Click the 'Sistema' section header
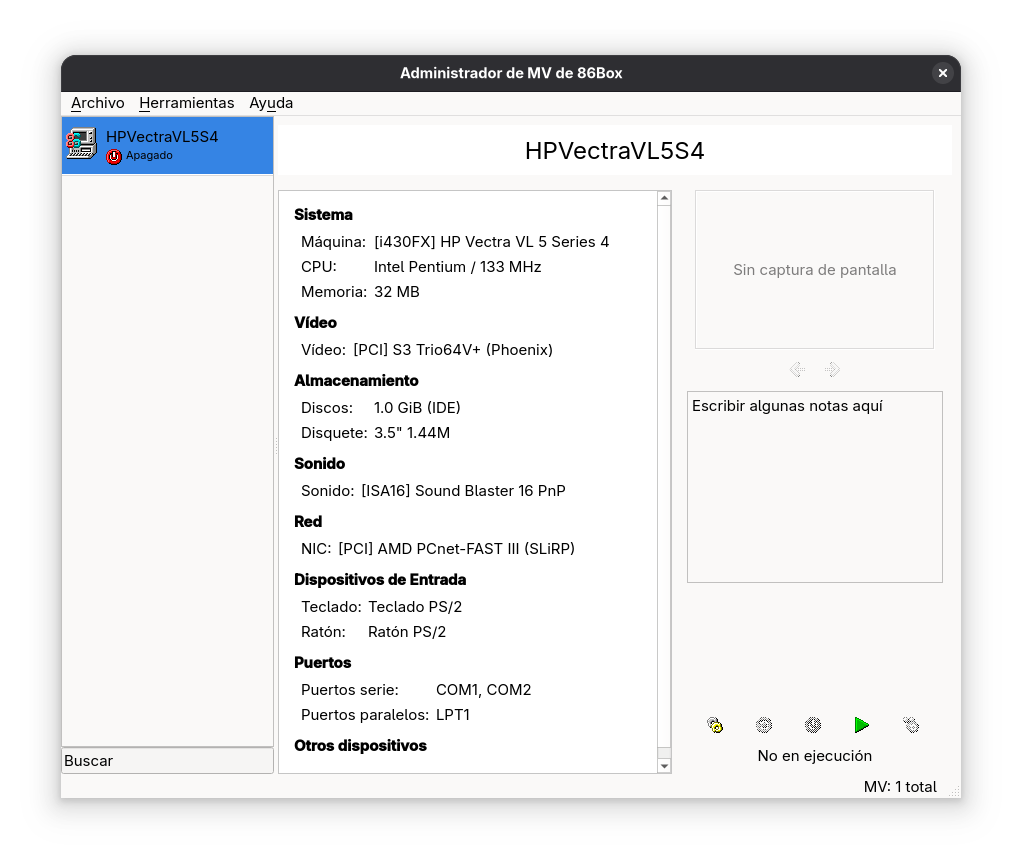 tap(323, 214)
